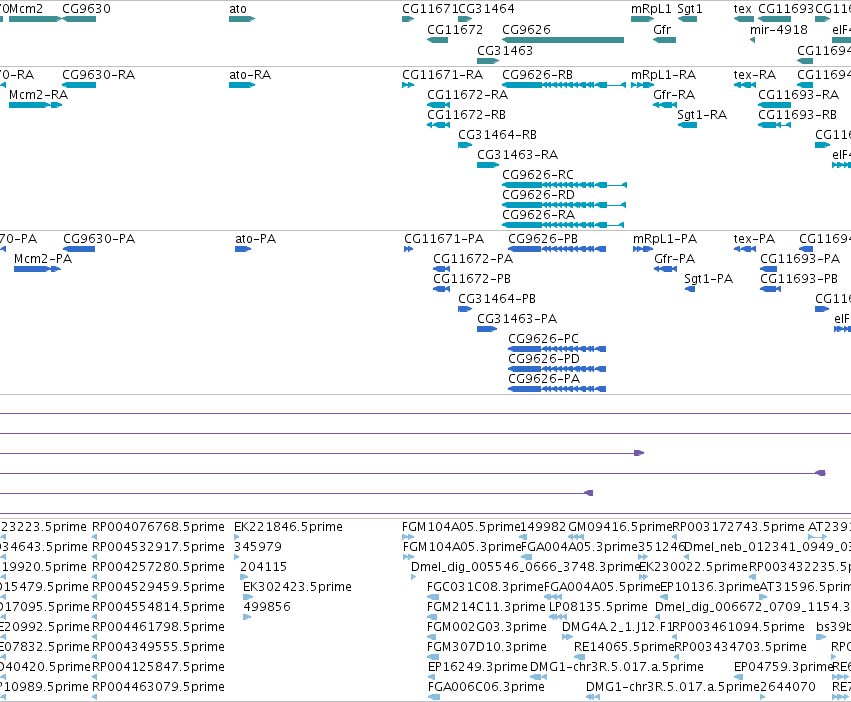Click the mRpL1 gene label

point(651,9)
